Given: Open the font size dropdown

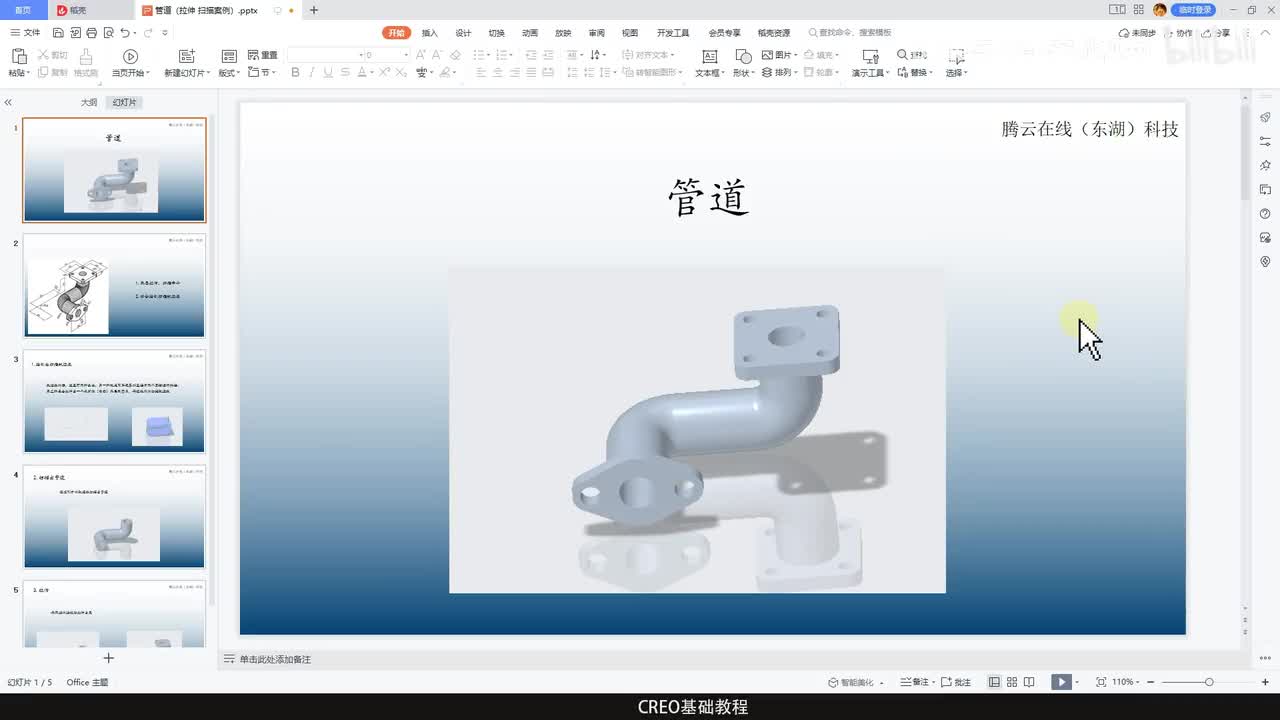Looking at the screenshot, I should click(405, 55).
